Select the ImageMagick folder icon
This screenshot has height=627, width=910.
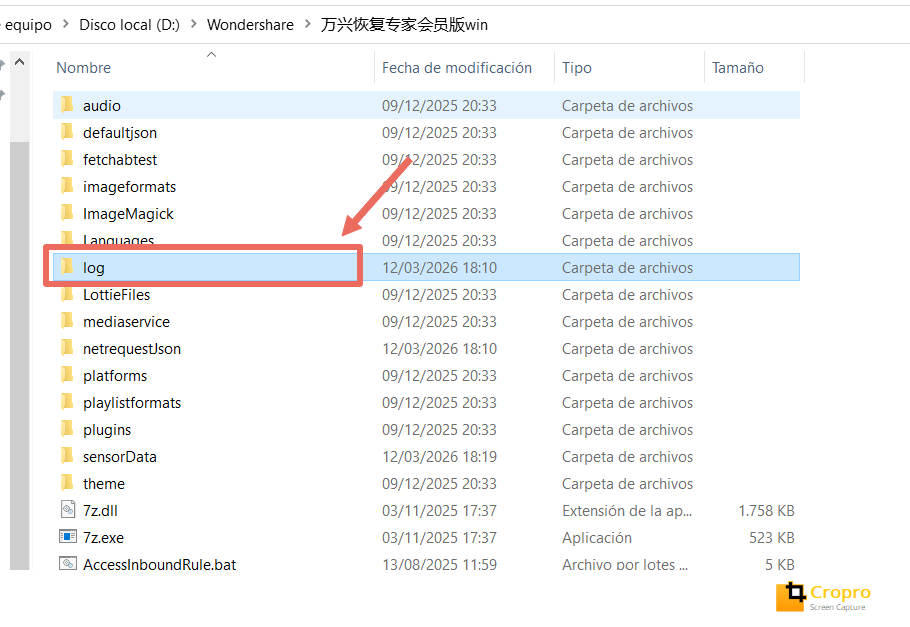click(67, 213)
